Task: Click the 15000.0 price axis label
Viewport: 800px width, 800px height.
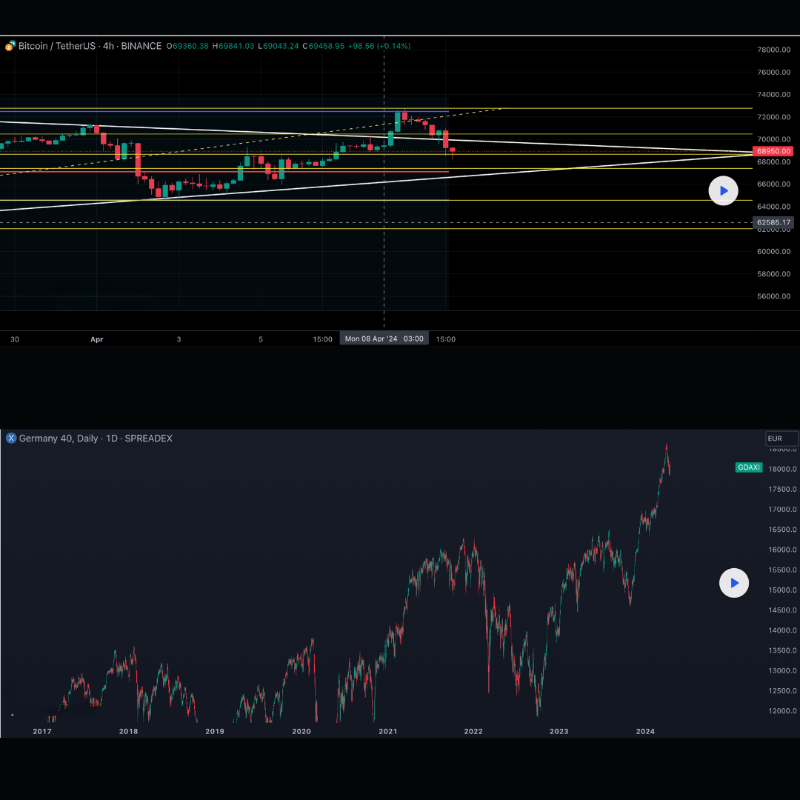Action: pyautogui.click(x=782, y=590)
